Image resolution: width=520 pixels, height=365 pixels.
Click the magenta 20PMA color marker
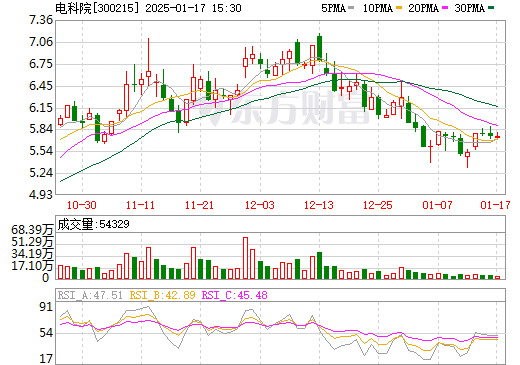445,7
